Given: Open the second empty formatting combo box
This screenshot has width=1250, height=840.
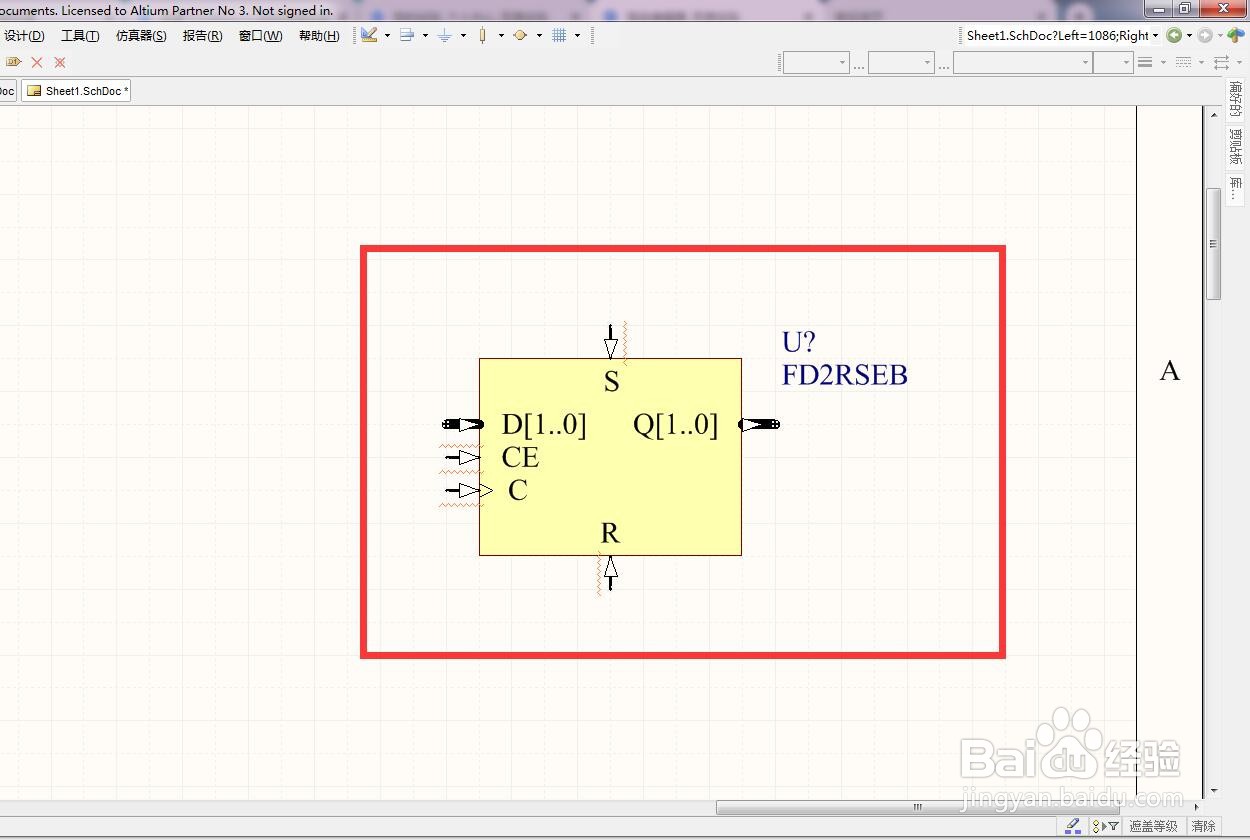Looking at the screenshot, I should (x=901, y=63).
